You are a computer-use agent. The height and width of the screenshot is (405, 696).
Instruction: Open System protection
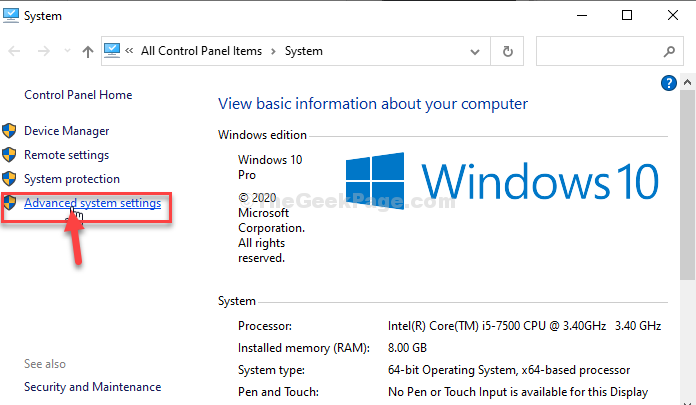tap(72, 179)
